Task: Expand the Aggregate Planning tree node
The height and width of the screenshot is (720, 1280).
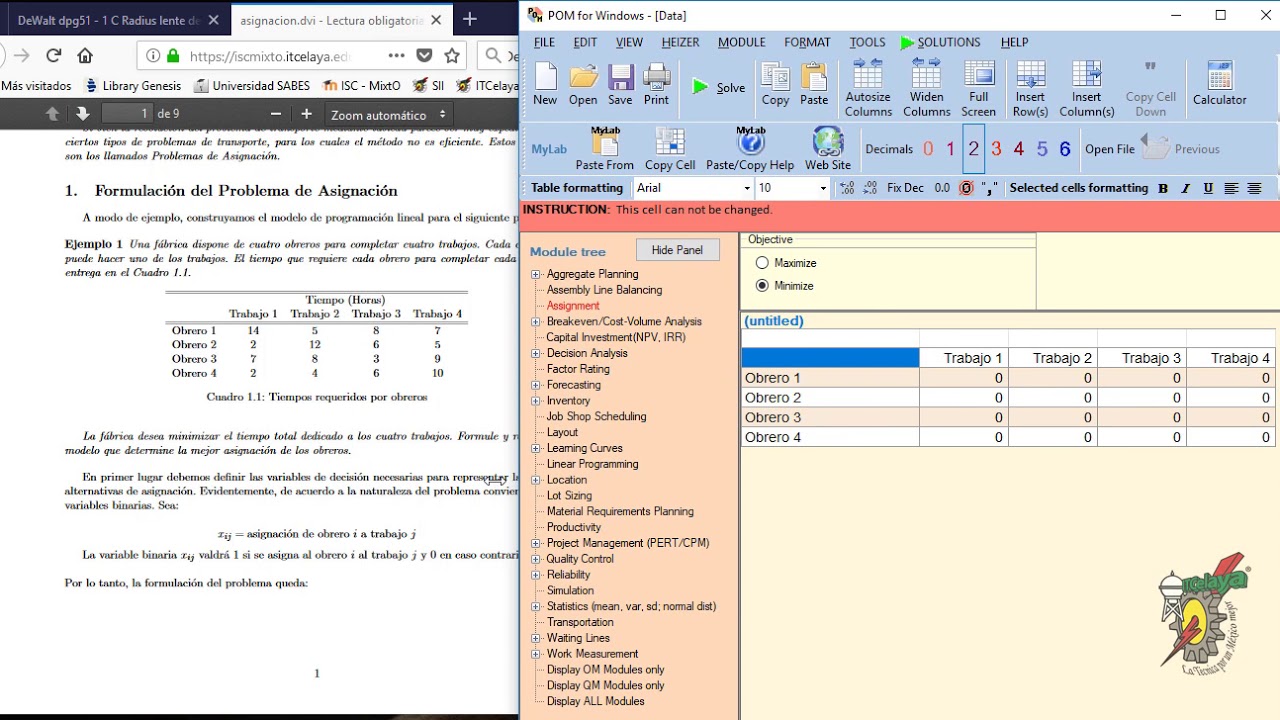Action: (536, 274)
